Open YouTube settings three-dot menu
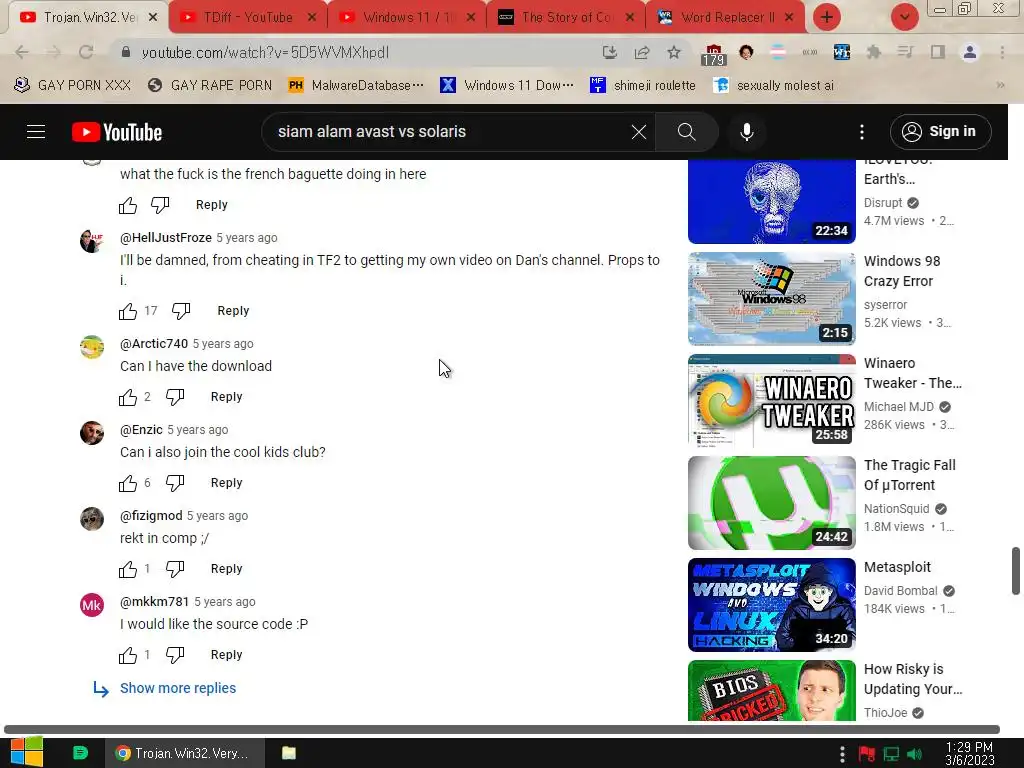 (x=862, y=132)
